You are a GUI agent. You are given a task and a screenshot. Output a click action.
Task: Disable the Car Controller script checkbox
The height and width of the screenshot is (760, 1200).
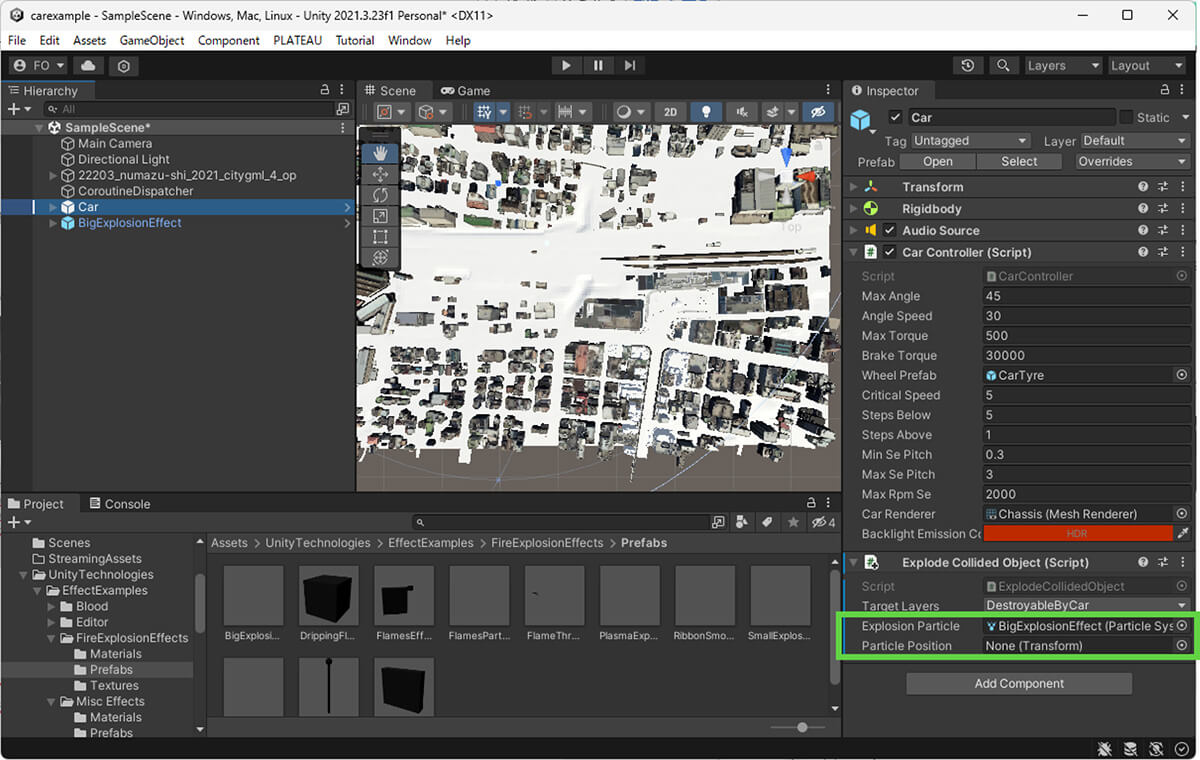890,253
